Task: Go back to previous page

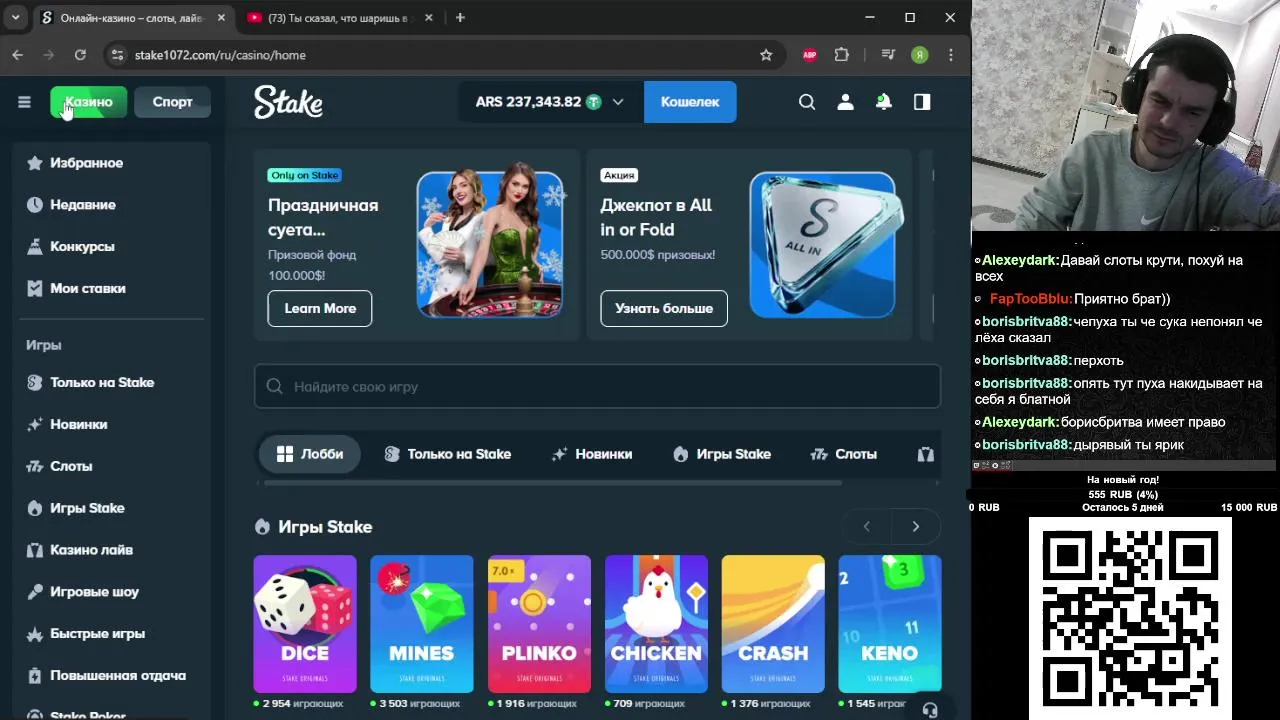Action: tap(17, 55)
